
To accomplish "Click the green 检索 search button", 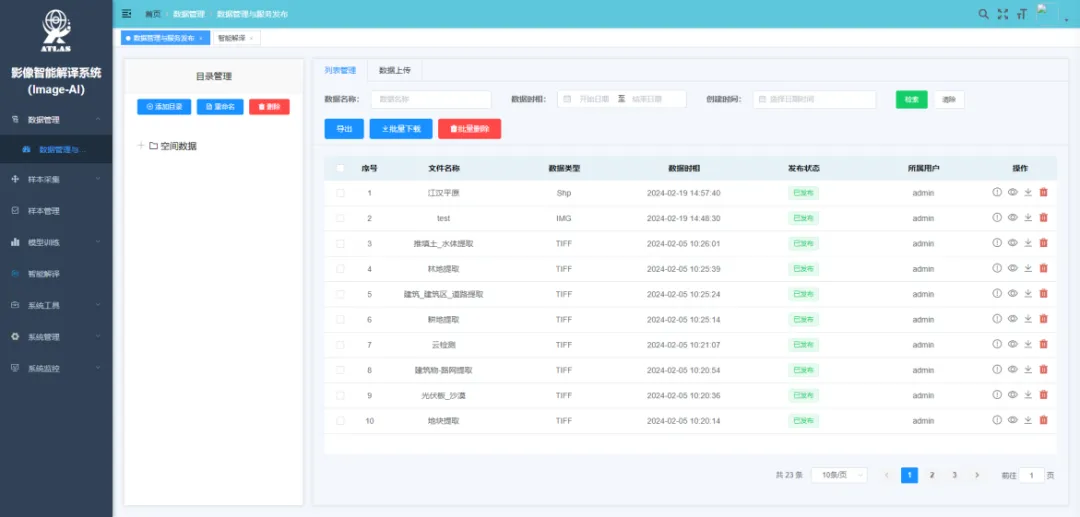I will [911, 100].
